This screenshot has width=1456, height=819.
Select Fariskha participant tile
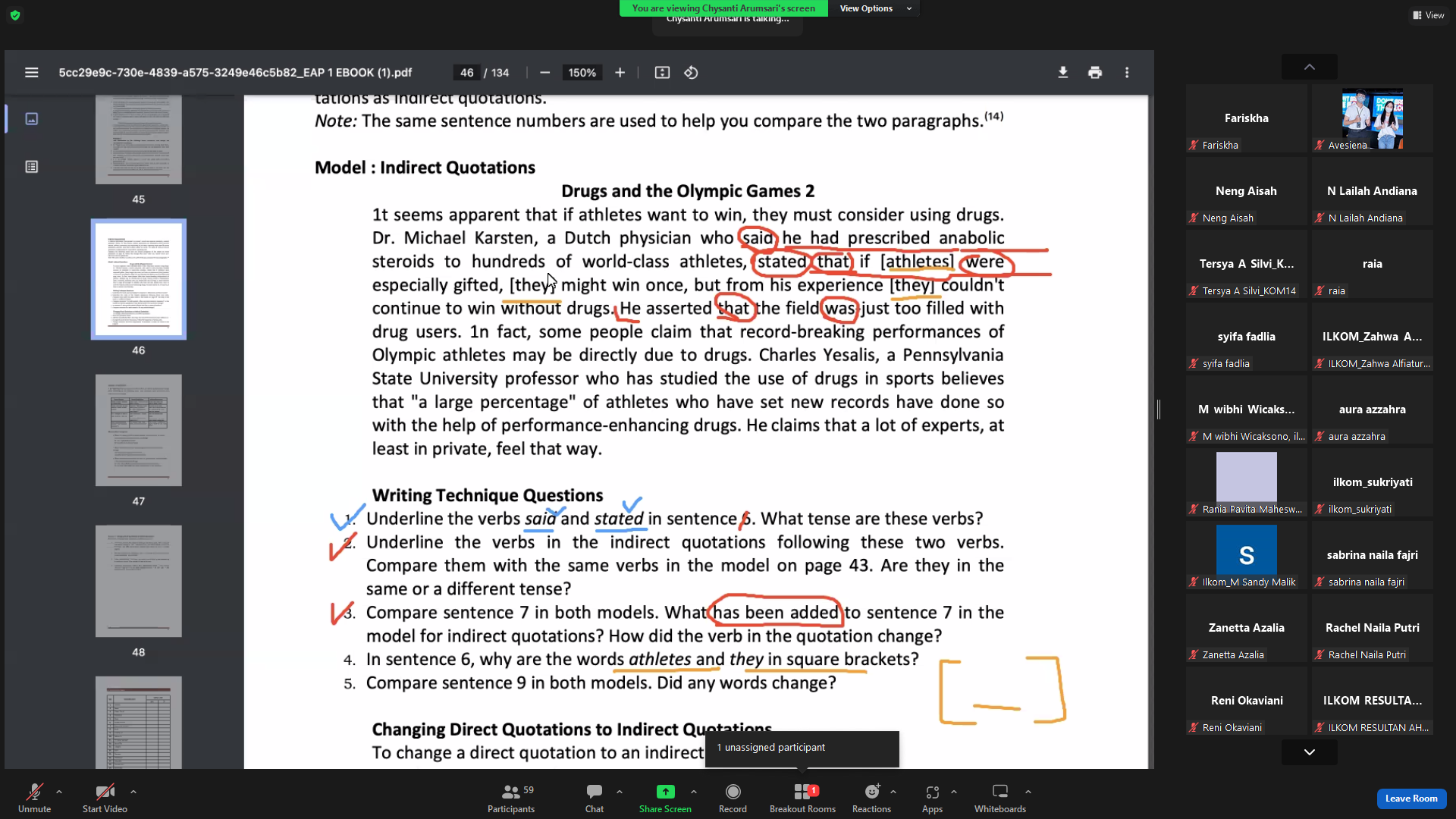[1246, 118]
